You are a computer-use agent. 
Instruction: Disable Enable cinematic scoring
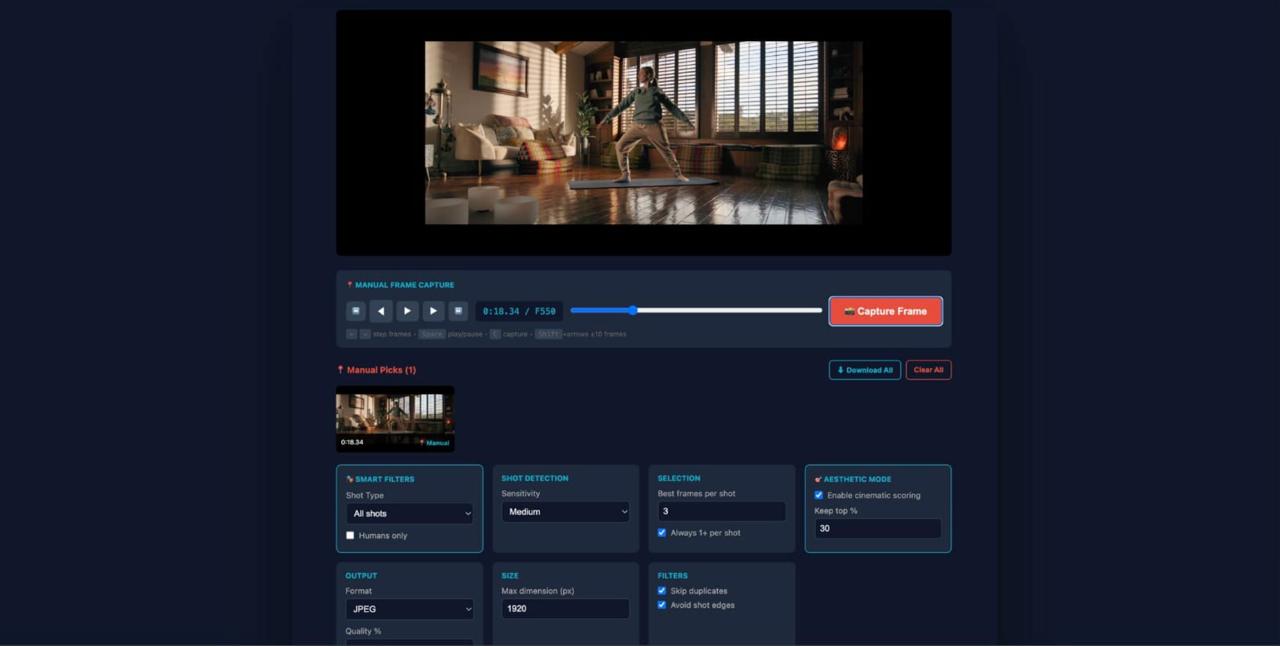point(819,495)
